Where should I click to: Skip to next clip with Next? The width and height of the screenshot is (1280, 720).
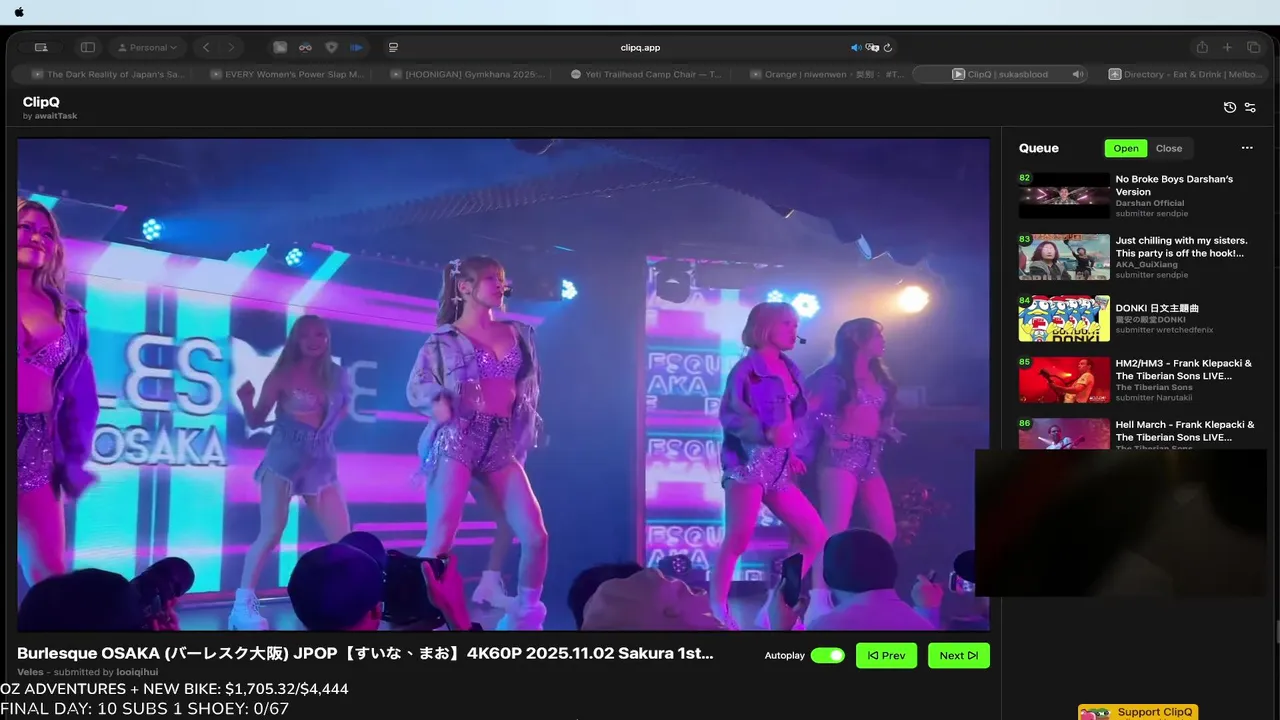pos(959,655)
